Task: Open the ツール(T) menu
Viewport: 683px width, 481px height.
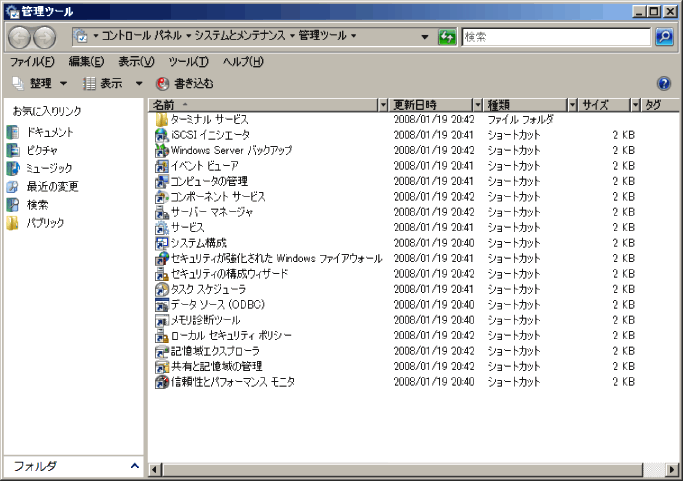Action: point(189,61)
